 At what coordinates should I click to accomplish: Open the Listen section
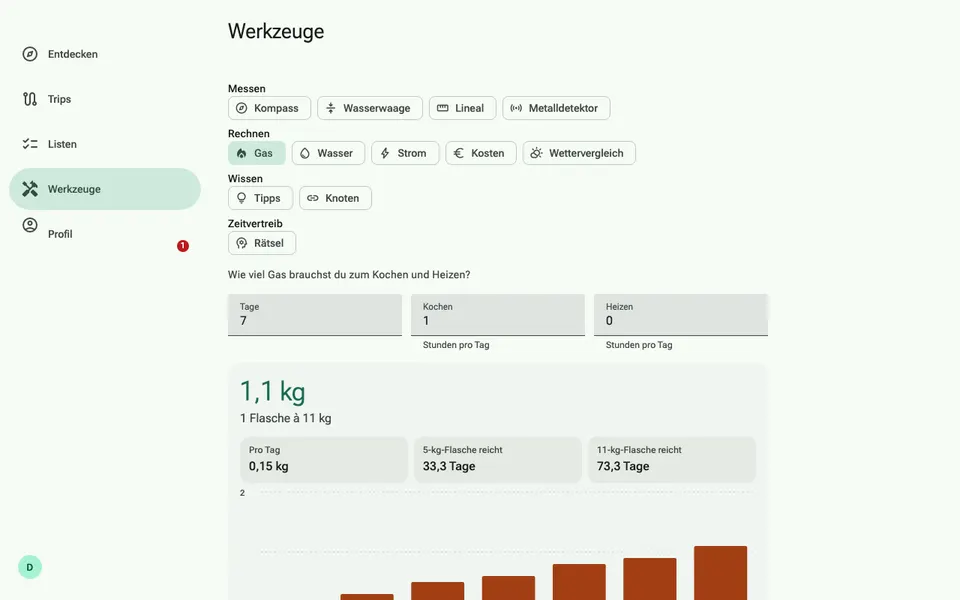(105, 144)
